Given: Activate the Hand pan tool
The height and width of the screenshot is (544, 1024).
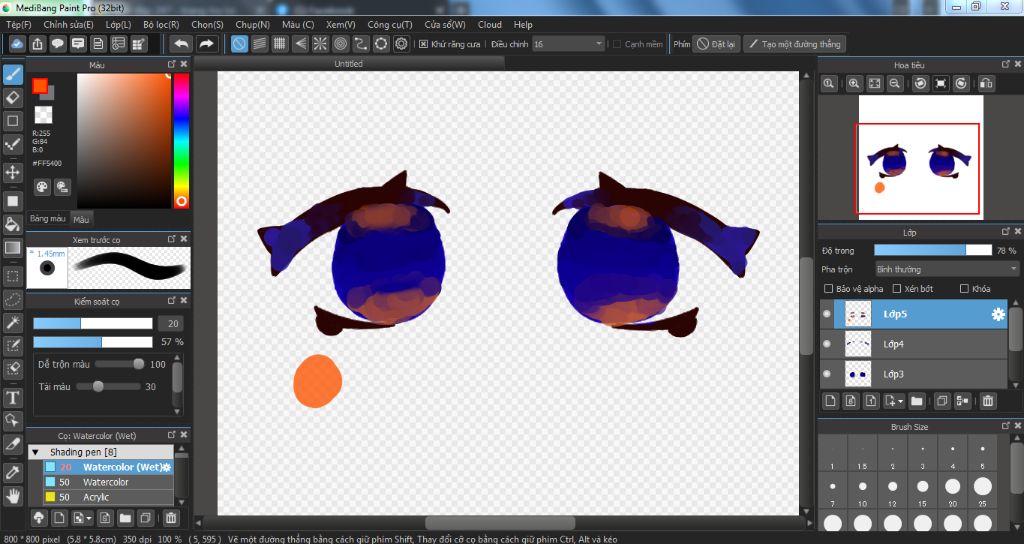Looking at the screenshot, I should click(13, 495).
